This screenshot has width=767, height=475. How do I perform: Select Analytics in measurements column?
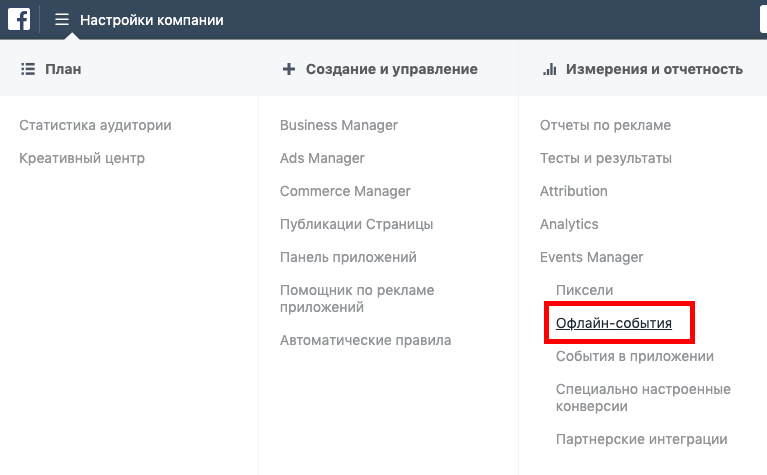(x=569, y=225)
